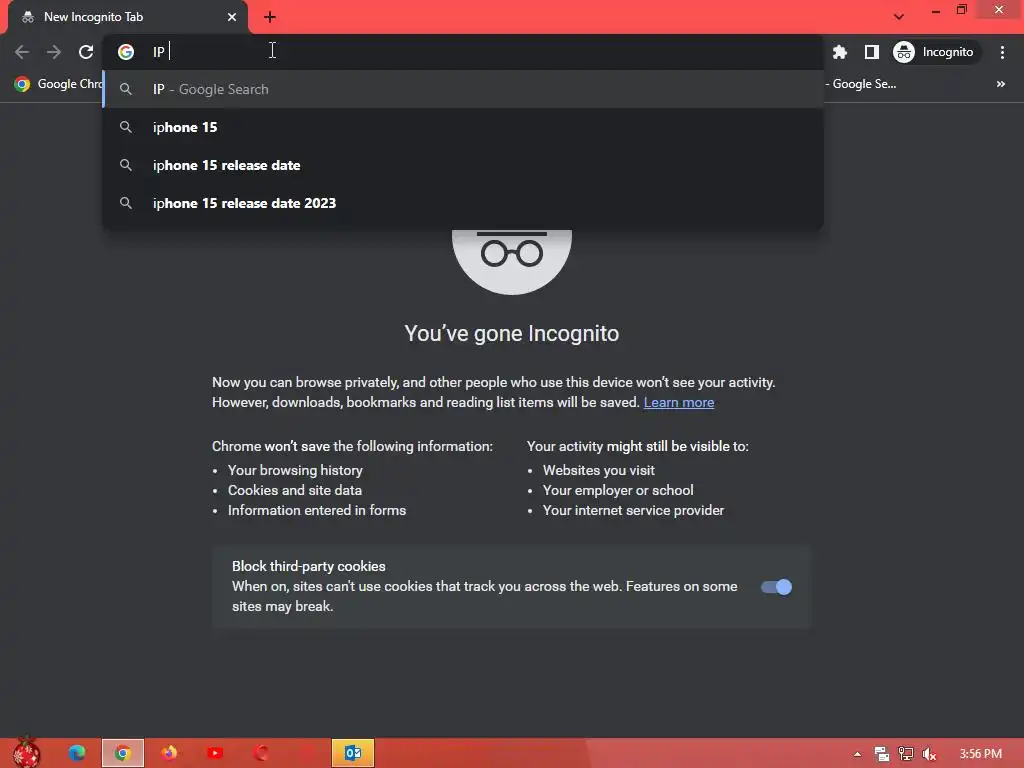
Task: Select the New Incognito Tab
Action: click(x=127, y=17)
